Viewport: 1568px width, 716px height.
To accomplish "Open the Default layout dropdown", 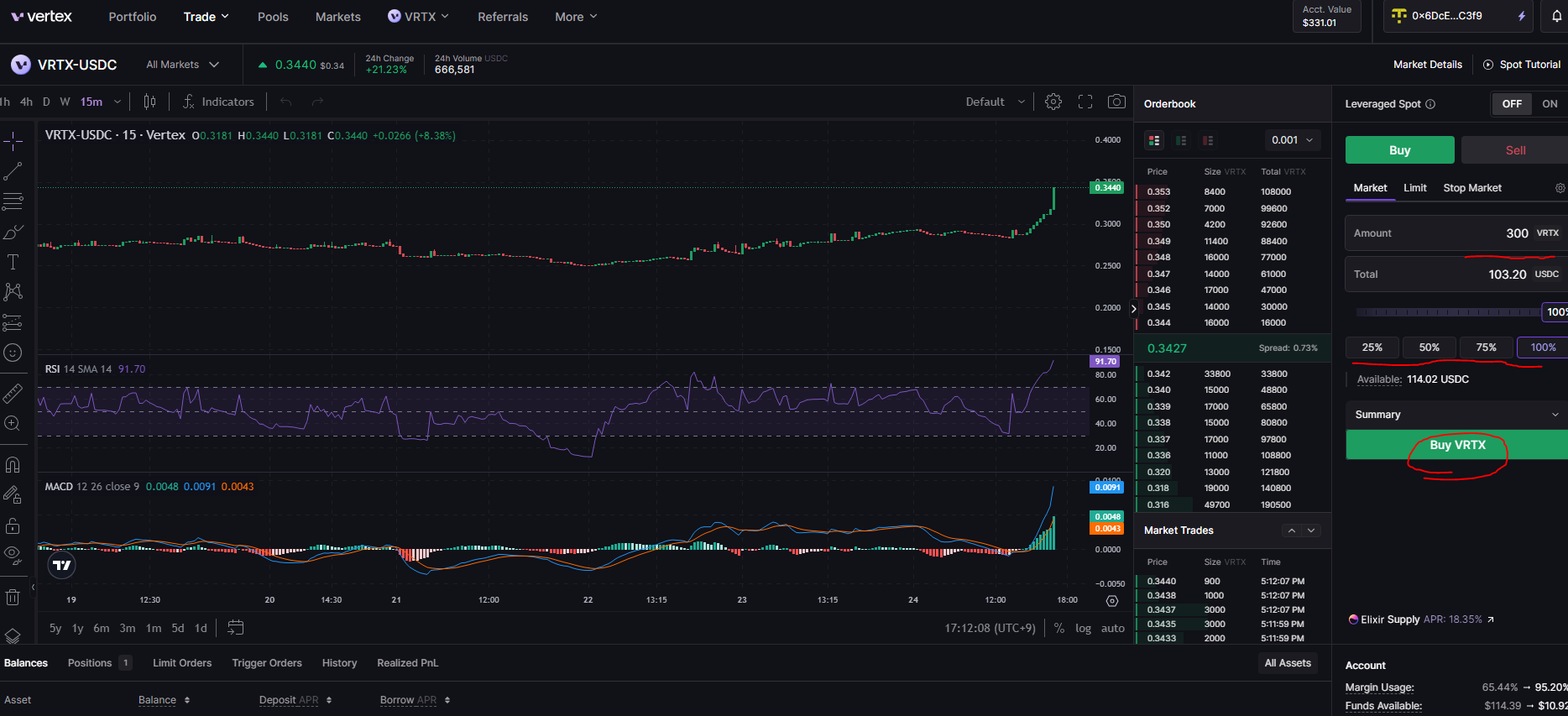I will [996, 102].
